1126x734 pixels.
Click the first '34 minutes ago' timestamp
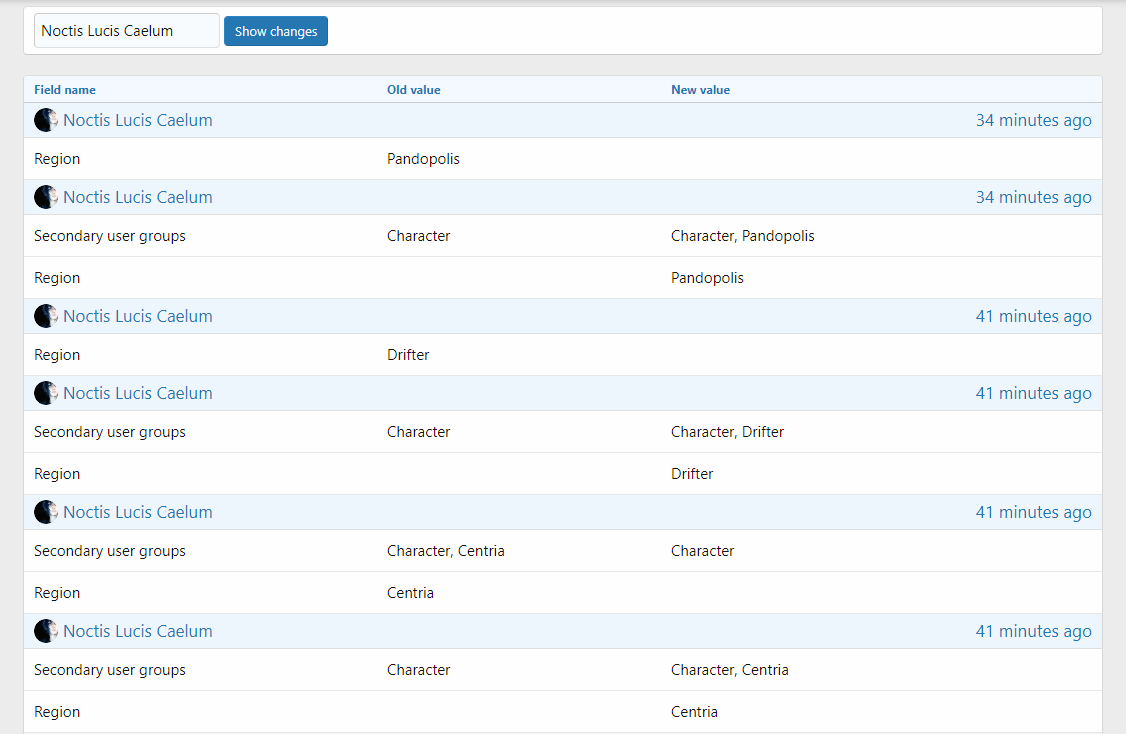click(x=1033, y=120)
